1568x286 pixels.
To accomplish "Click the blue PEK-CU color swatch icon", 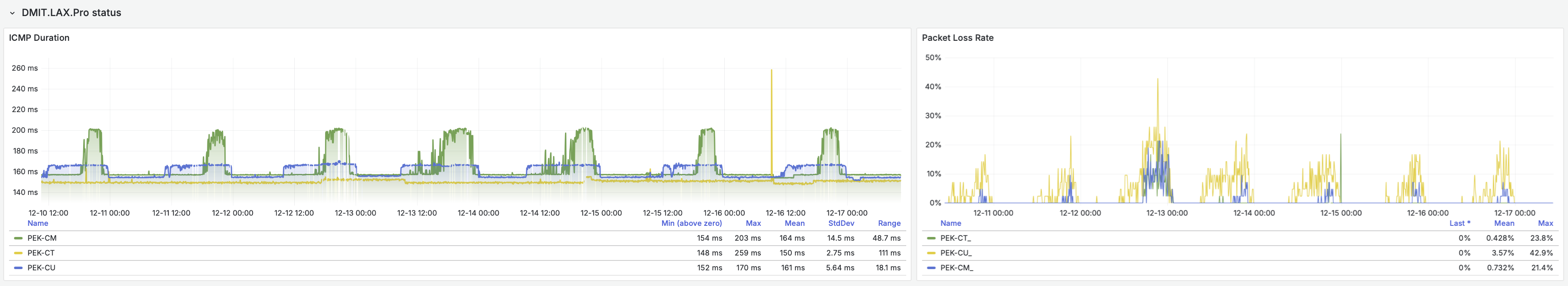I will 18,268.
